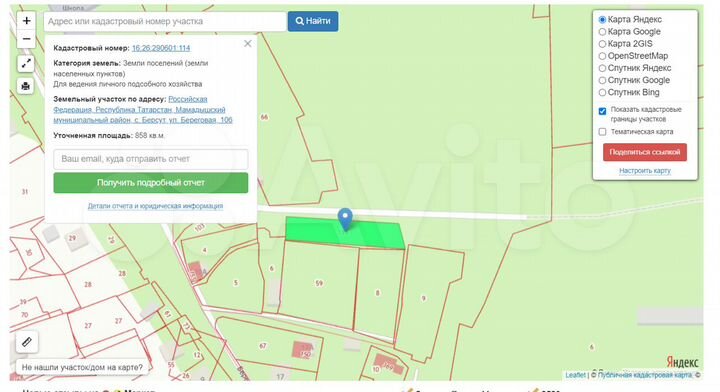This screenshot has height=392, width=720.
Task: Open the parcel address link
Action: pos(143,109)
